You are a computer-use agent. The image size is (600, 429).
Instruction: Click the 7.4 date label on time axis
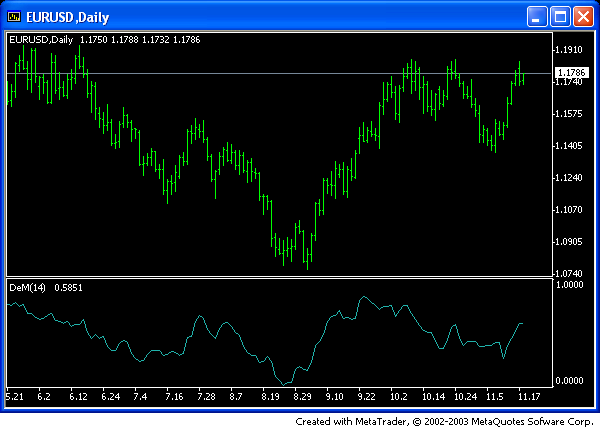(x=140, y=396)
